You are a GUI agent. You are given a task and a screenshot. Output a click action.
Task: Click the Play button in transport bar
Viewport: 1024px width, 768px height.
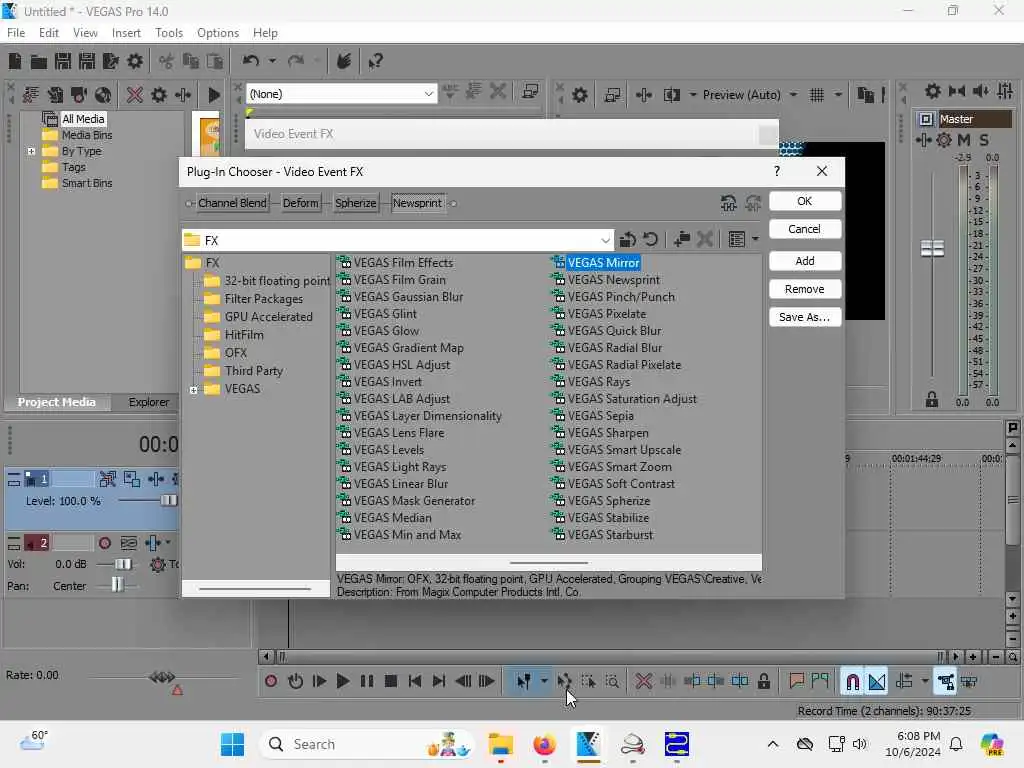click(342, 682)
